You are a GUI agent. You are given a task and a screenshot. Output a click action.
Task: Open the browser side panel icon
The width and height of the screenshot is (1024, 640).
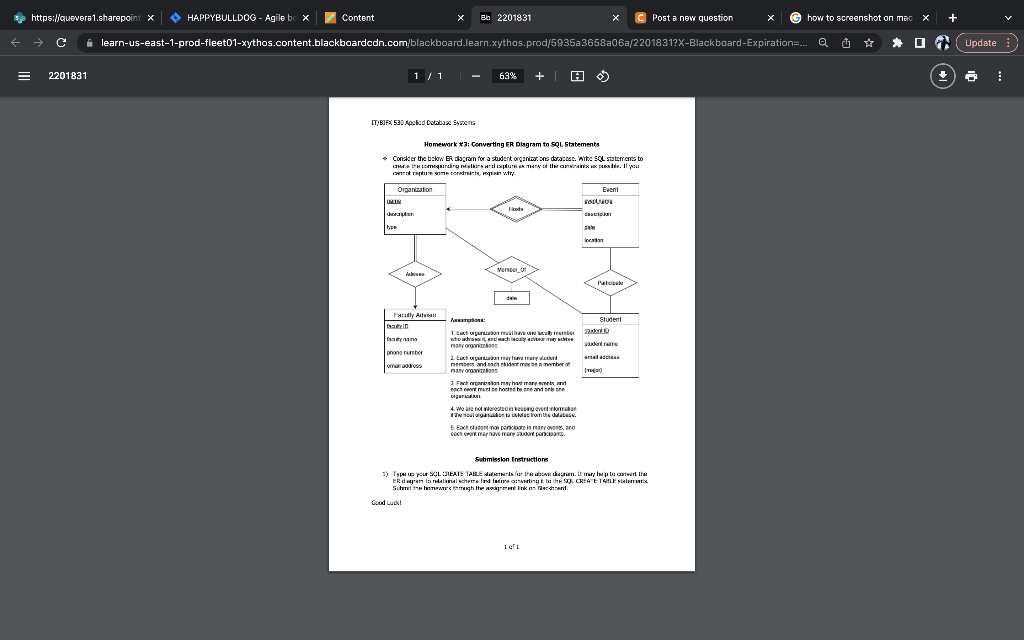(x=920, y=43)
